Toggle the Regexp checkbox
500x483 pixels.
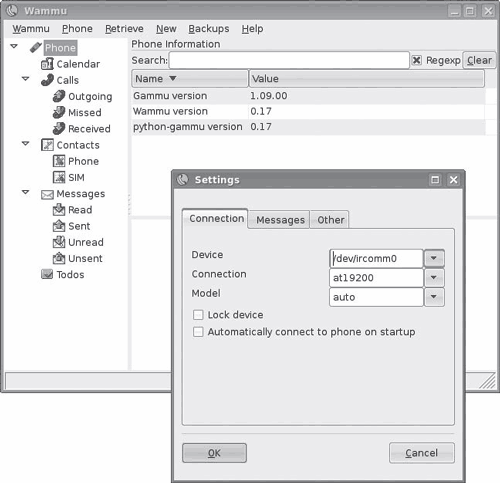[416, 60]
